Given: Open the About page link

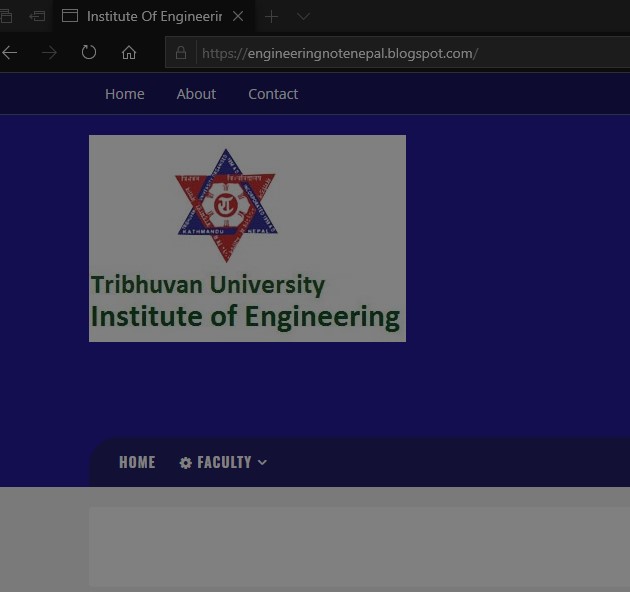Looking at the screenshot, I should point(196,94).
